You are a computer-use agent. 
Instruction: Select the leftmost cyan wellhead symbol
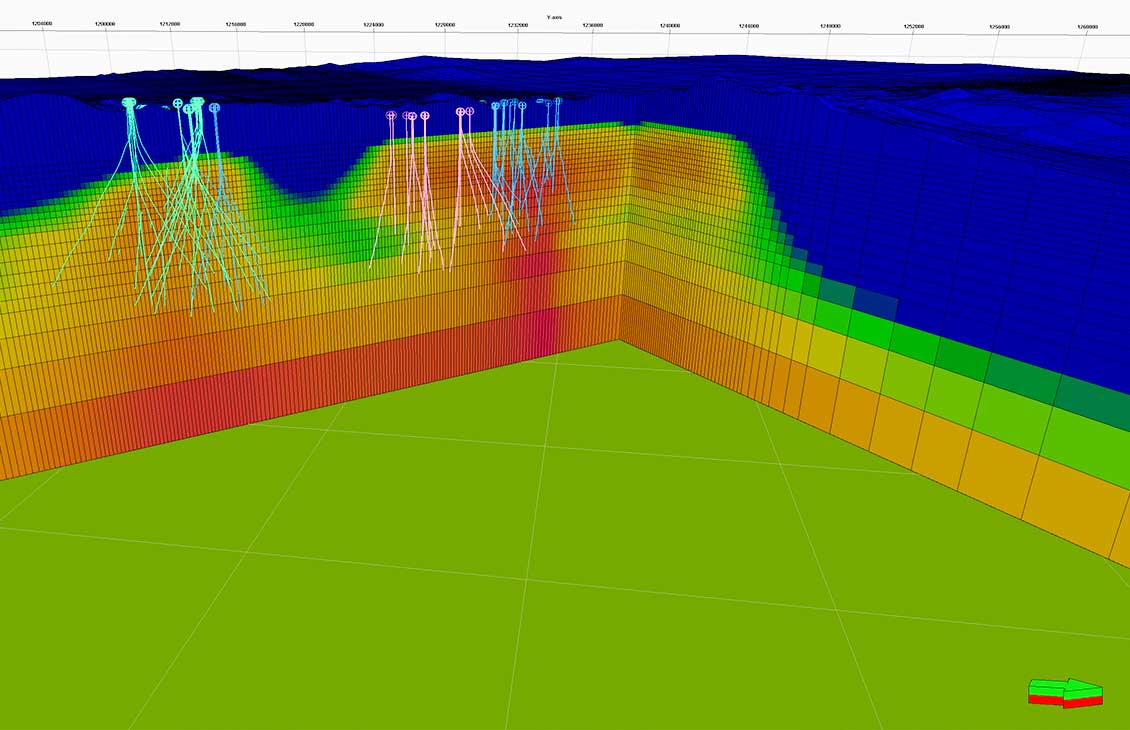tap(126, 102)
